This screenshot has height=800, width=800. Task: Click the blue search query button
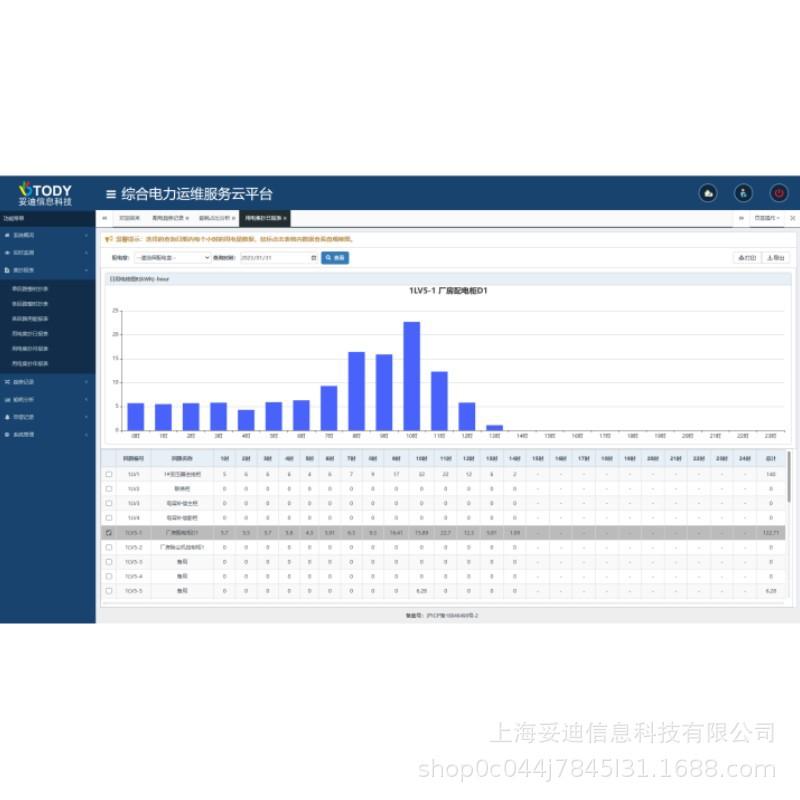pyautogui.click(x=335, y=258)
